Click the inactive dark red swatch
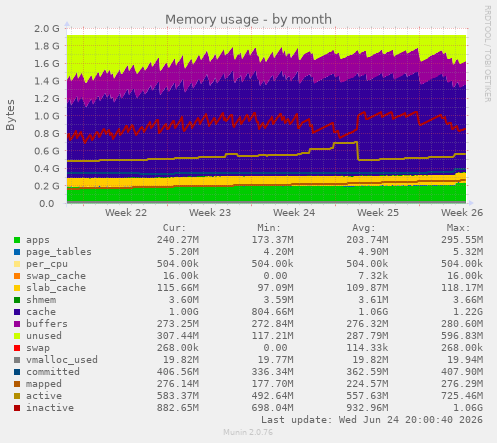The height and width of the screenshot is (443, 497). pyautogui.click(x=17, y=408)
